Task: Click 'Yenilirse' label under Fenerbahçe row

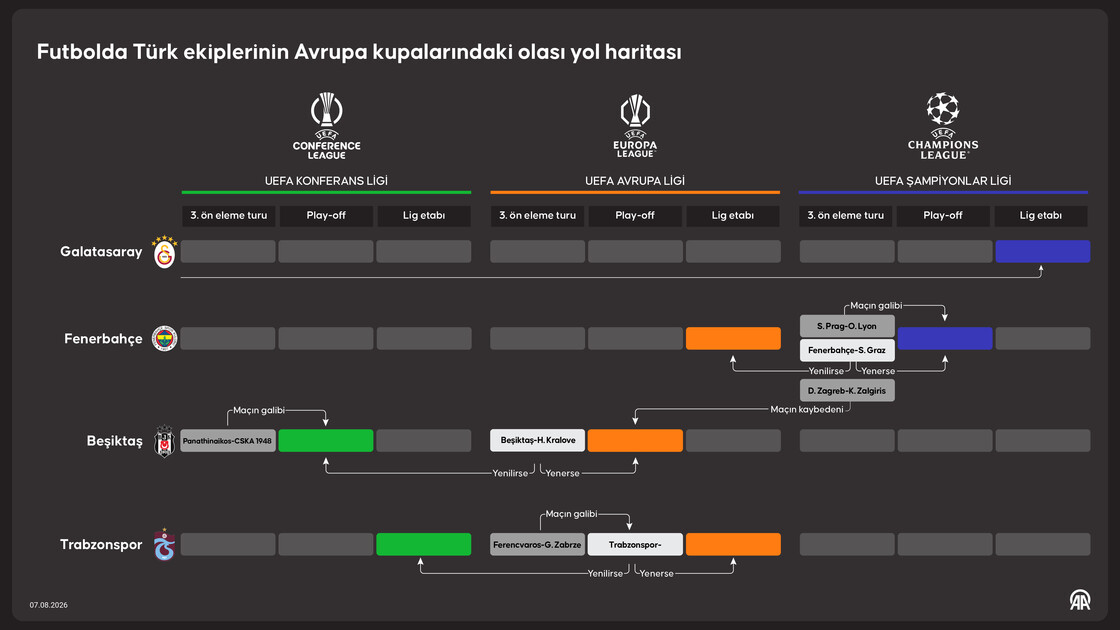Action: click(826, 371)
